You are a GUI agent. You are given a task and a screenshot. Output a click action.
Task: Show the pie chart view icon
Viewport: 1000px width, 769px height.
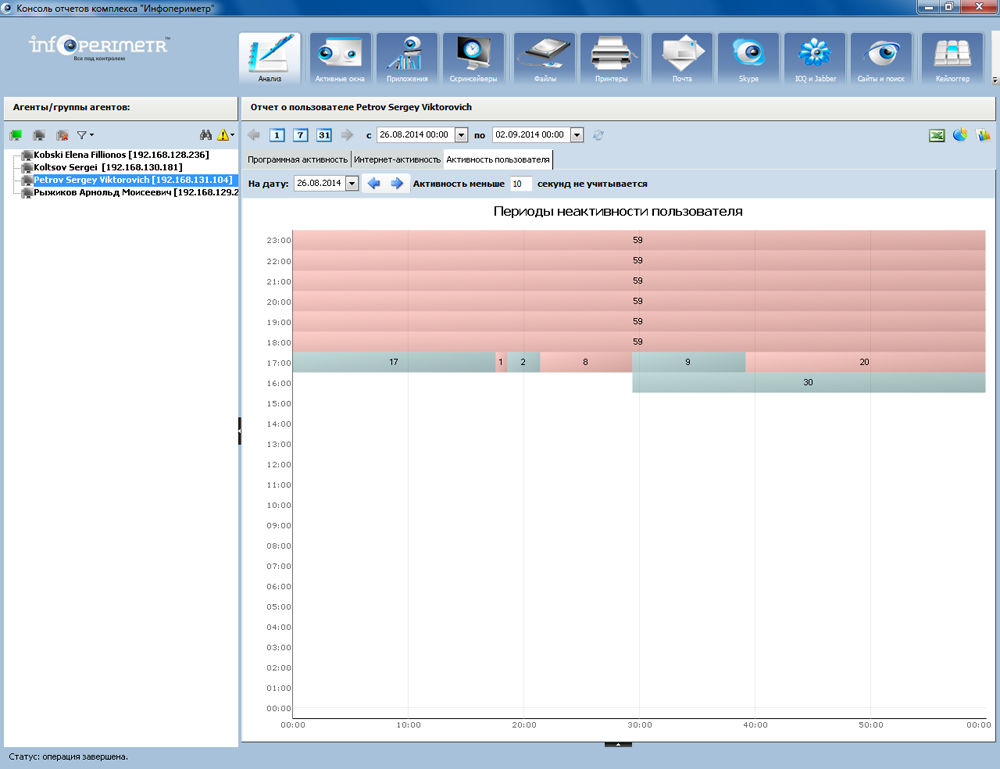[x=960, y=135]
